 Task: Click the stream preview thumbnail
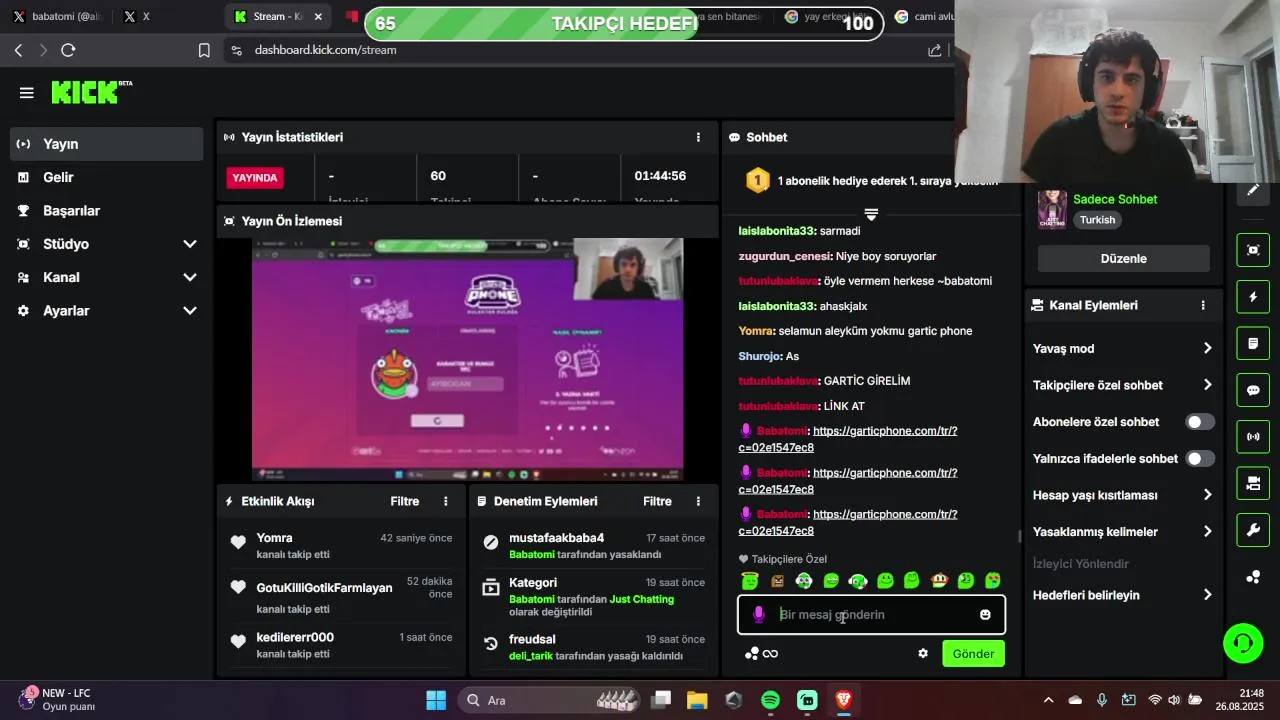(467, 359)
